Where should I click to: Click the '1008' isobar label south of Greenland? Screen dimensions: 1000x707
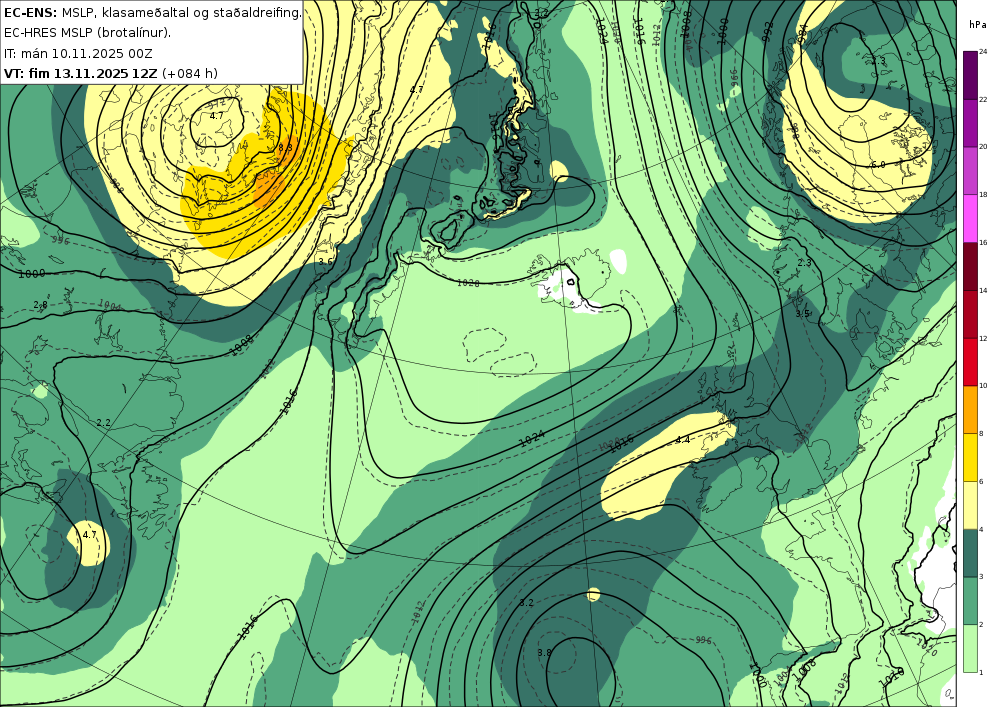(x=241, y=345)
